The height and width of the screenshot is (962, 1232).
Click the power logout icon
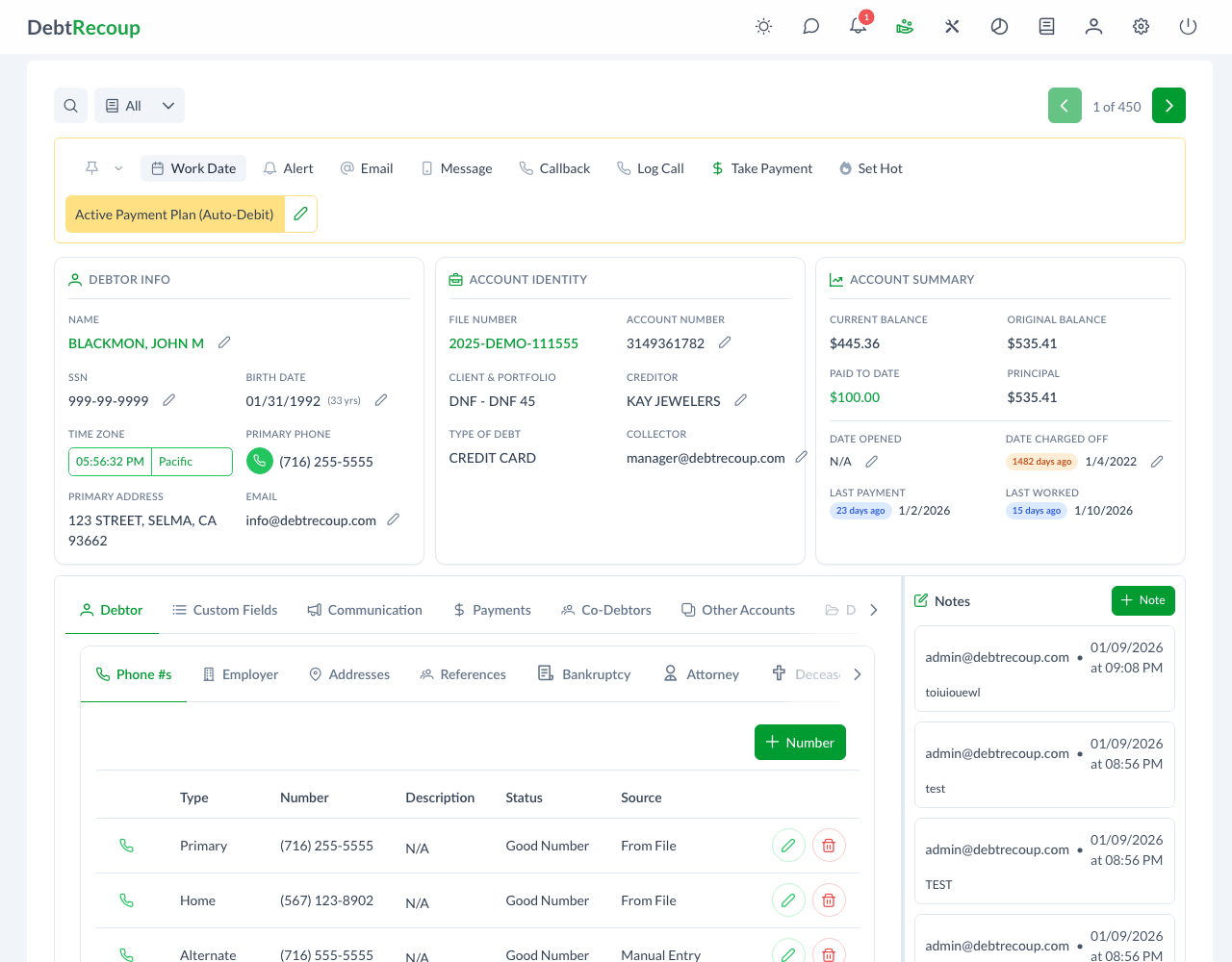(1188, 27)
